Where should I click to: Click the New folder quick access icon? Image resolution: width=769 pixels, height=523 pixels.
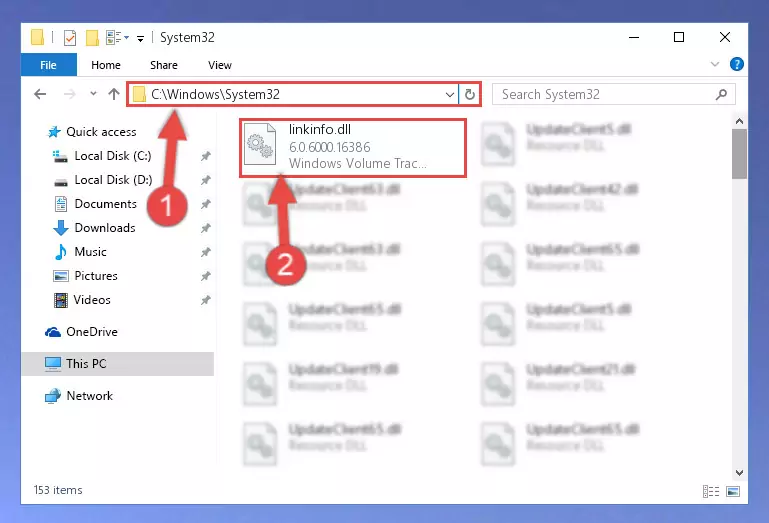pos(92,37)
